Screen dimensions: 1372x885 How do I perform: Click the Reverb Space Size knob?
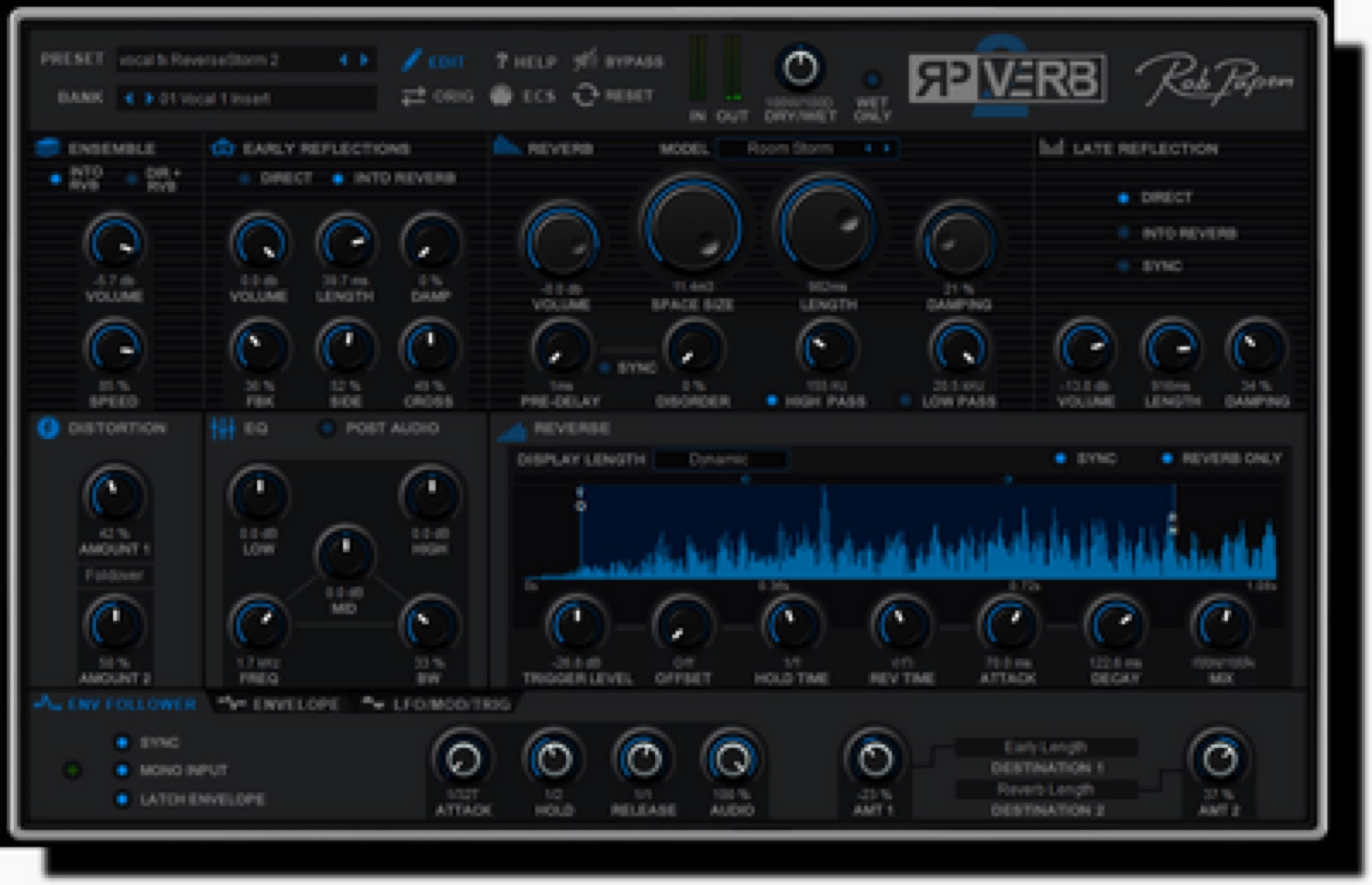pyautogui.click(x=692, y=228)
